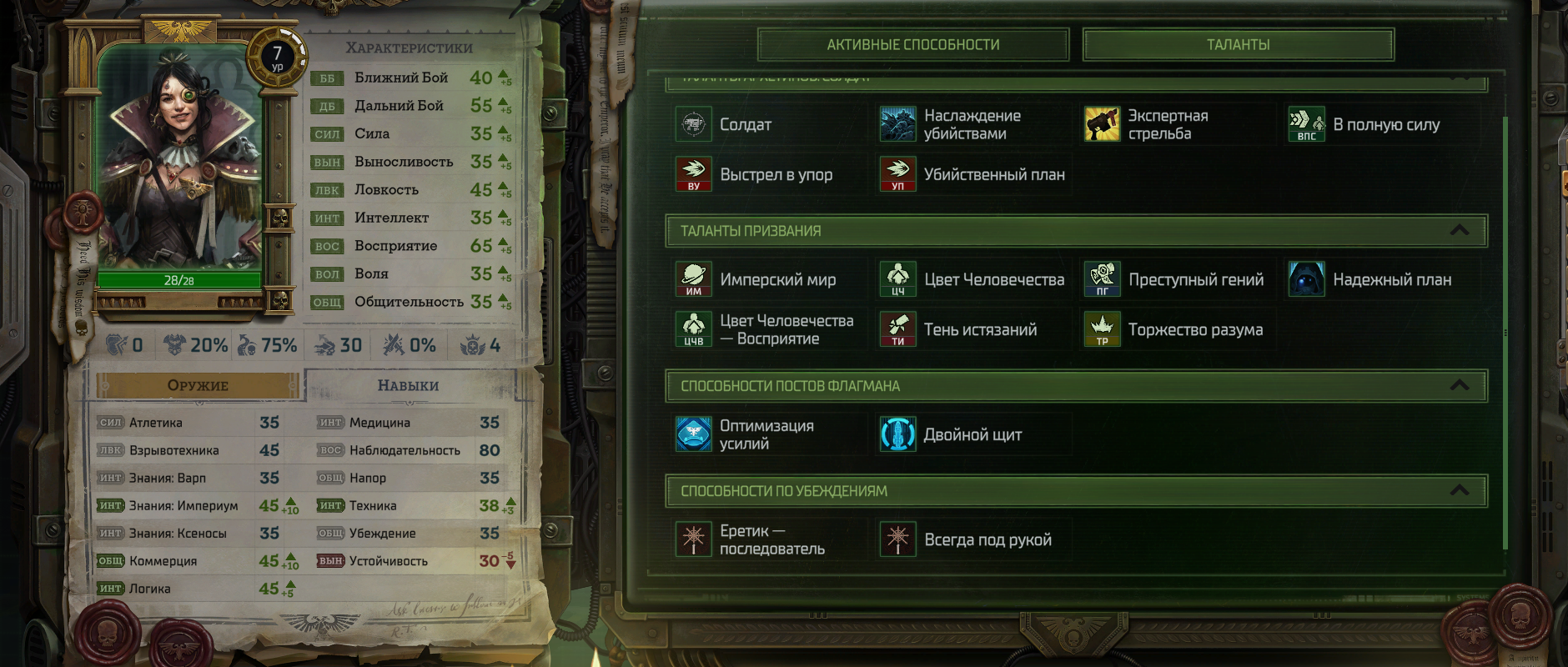
Task: Select the Надежный план talent icon
Action: click(1306, 279)
